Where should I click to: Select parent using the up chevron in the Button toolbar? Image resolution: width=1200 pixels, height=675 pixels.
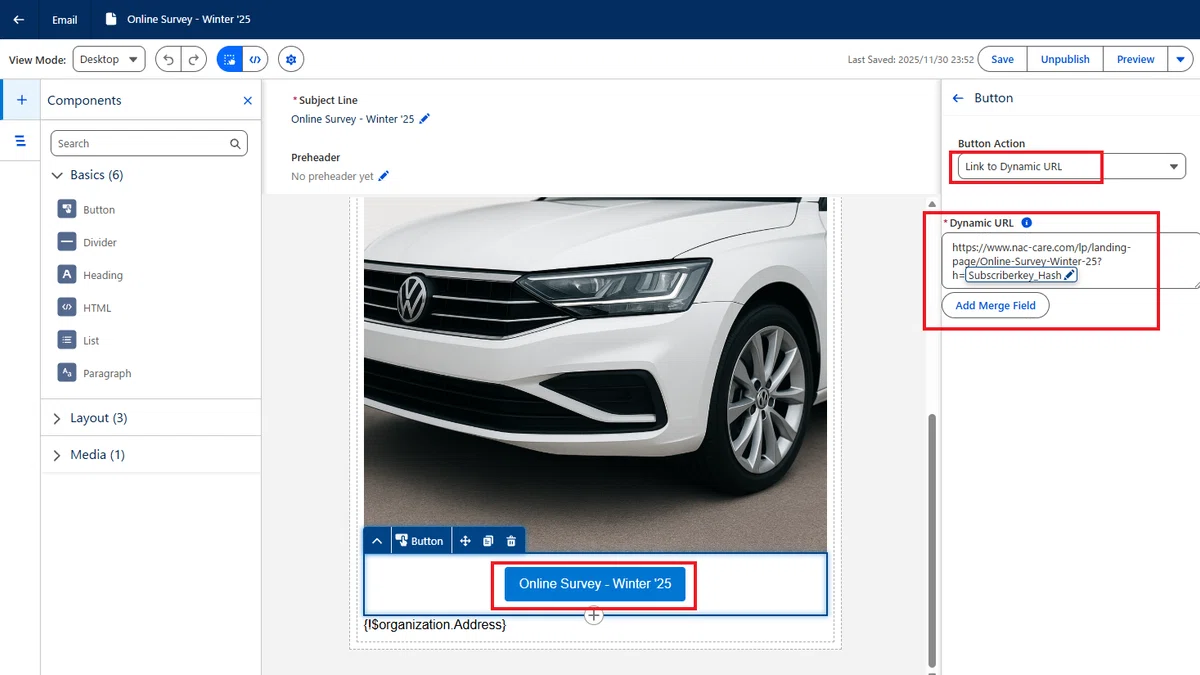pos(376,541)
